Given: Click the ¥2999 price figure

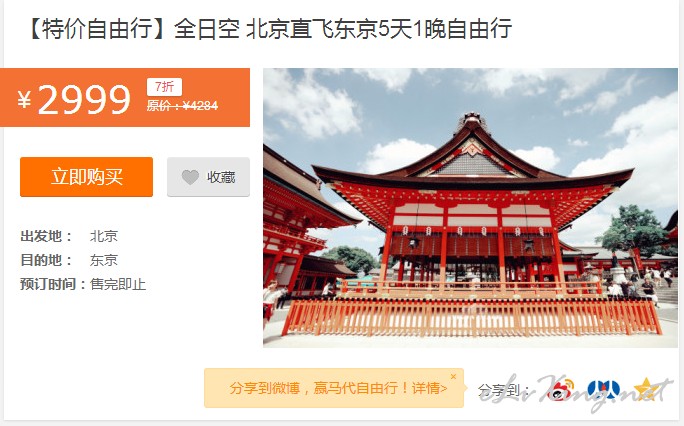Looking at the screenshot, I should pos(74,99).
